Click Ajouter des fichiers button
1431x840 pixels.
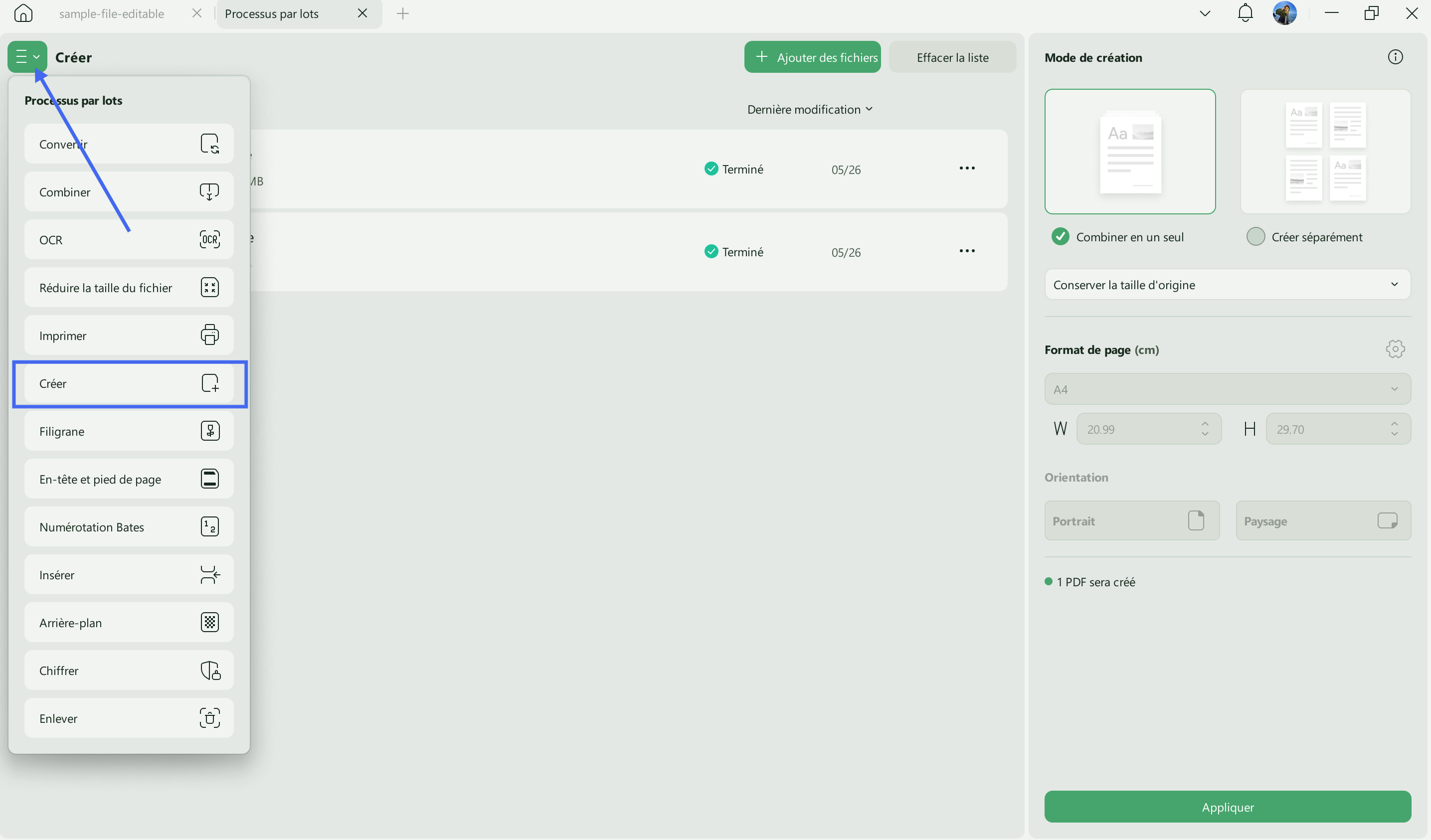pos(812,57)
